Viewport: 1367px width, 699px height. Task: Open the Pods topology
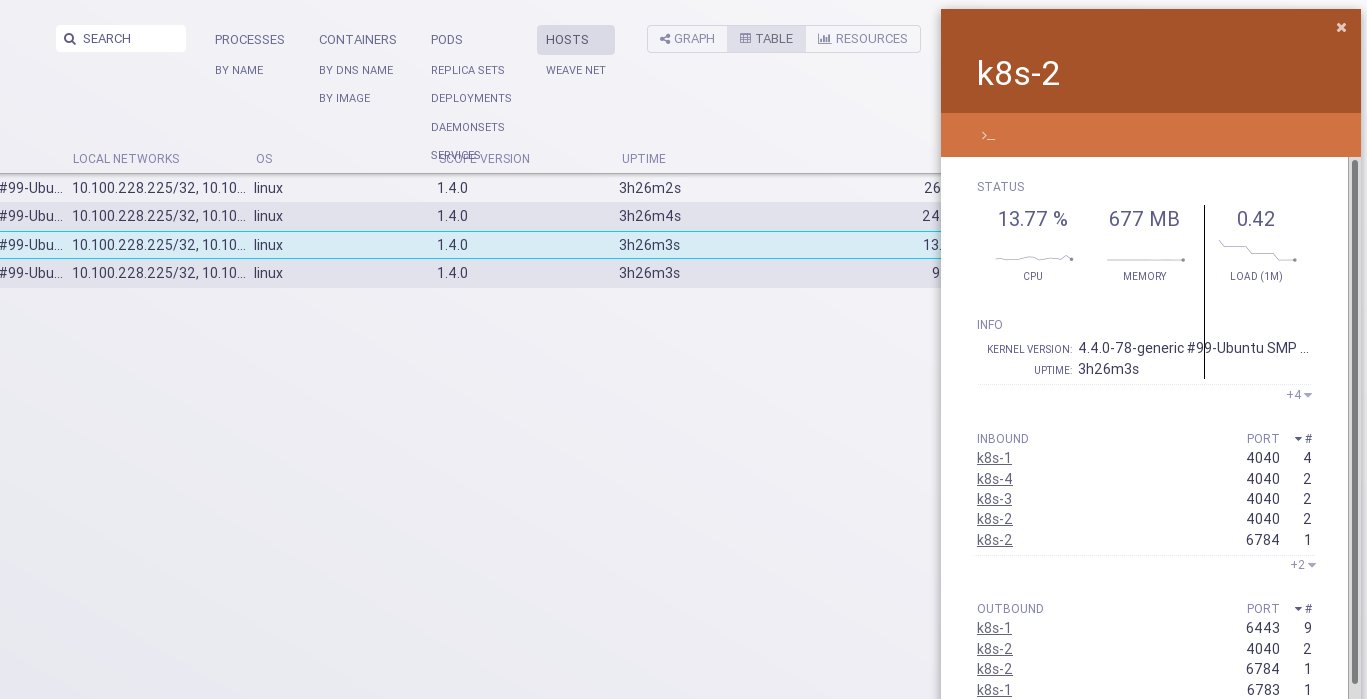coord(447,40)
